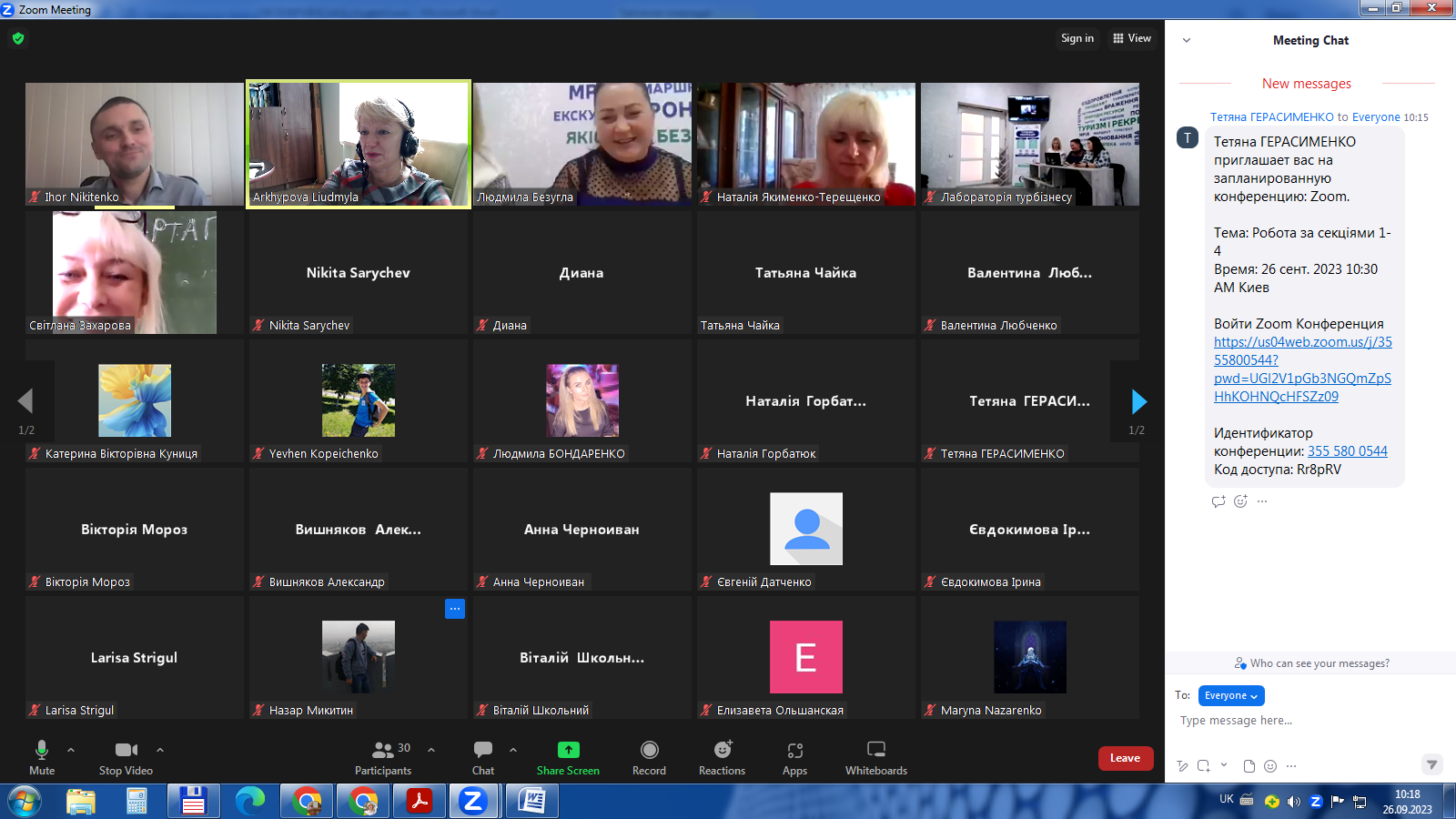Click the Sign in option
The image size is (1456, 819).
tap(1077, 38)
